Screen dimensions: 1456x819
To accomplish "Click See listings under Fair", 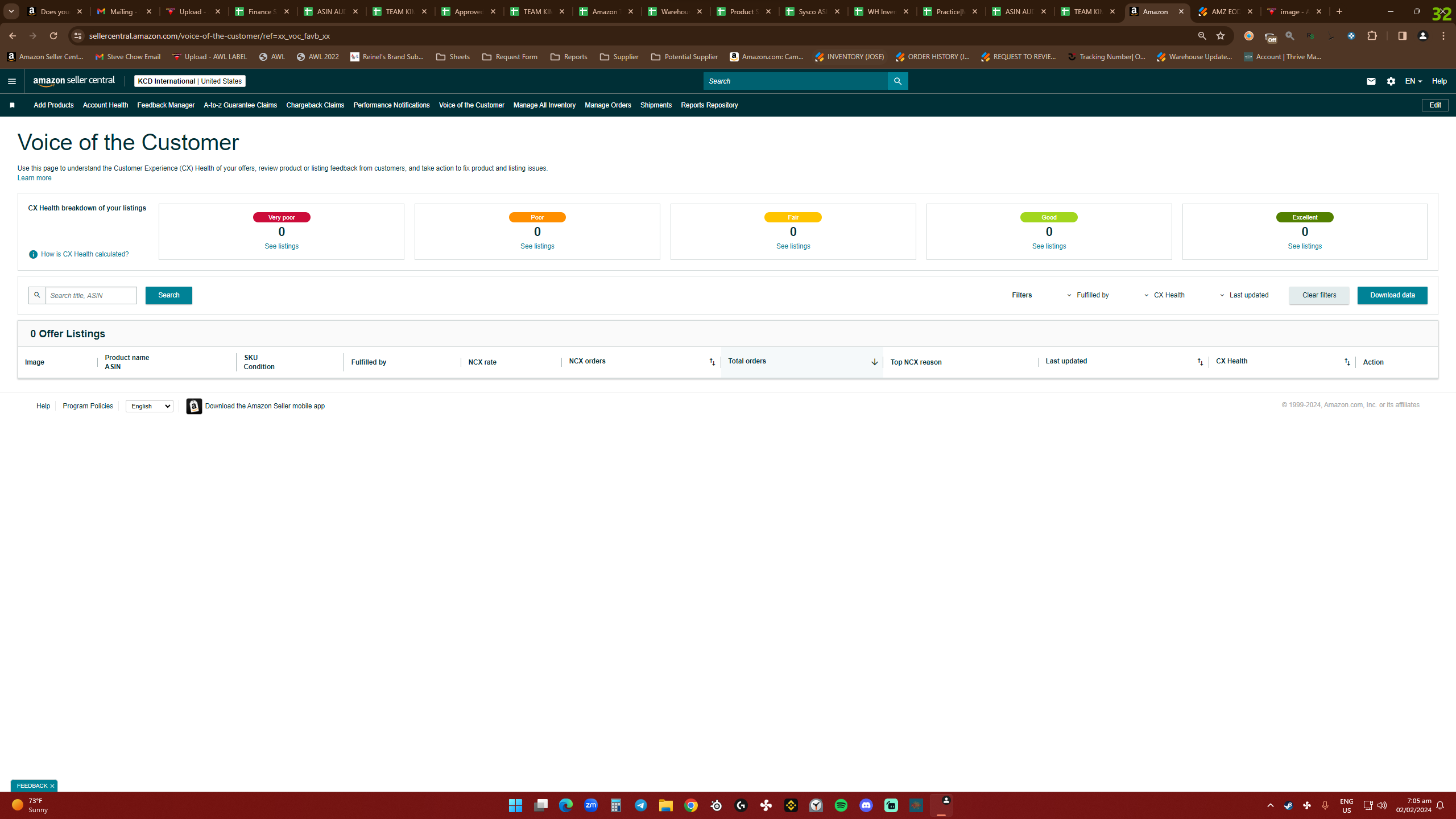I will coord(793,246).
